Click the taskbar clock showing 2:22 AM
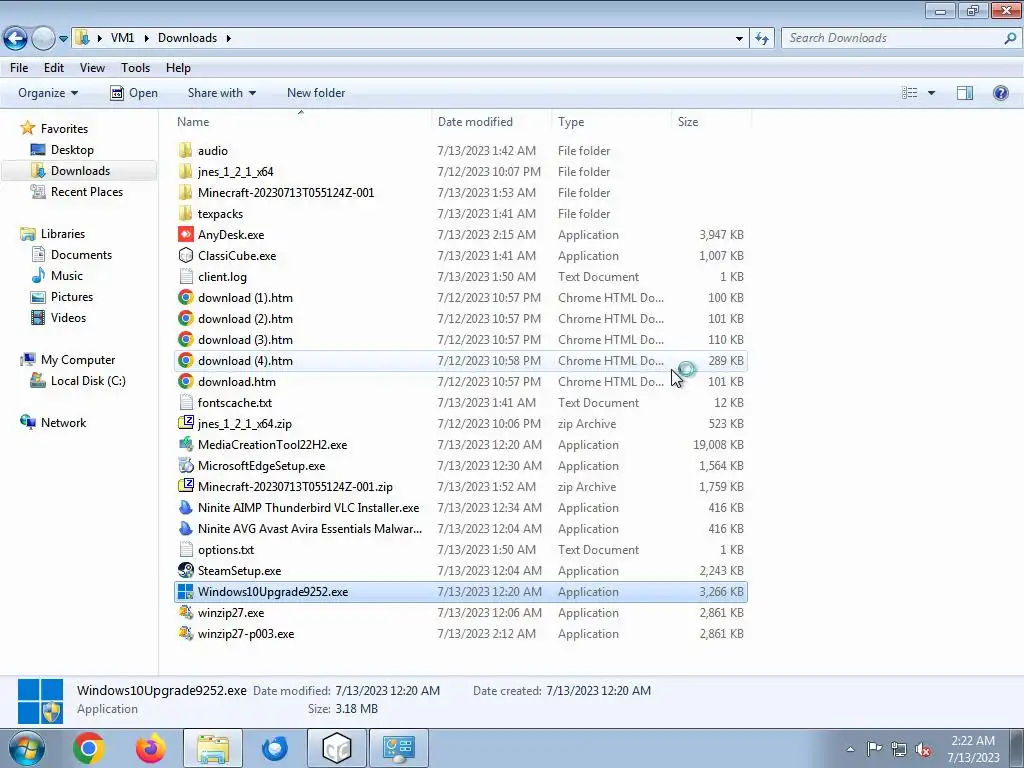1024x768 pixels. pyautogui.click(x=973, y=749)
